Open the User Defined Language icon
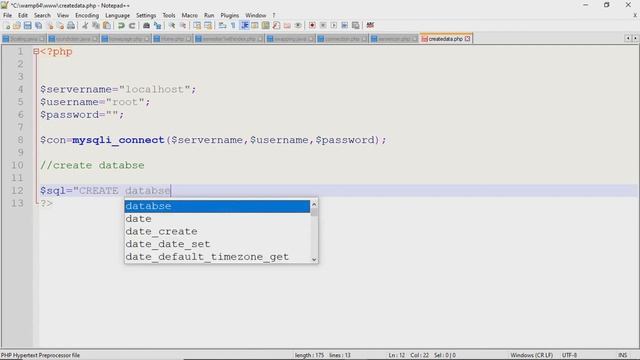This screenshot has width=640, height=360. click(255, 26)
